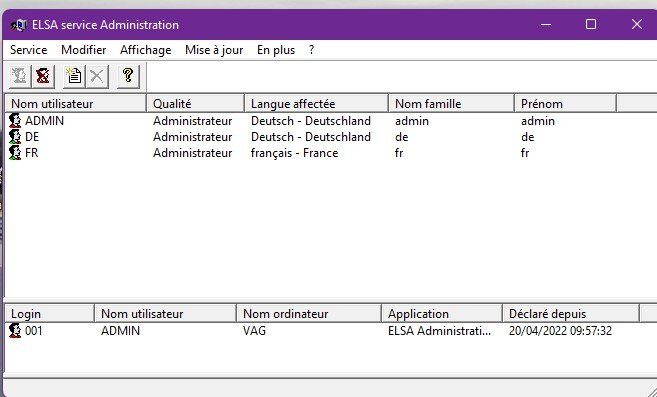
Task: Click the new document toolbar icon
Action: 74,76
